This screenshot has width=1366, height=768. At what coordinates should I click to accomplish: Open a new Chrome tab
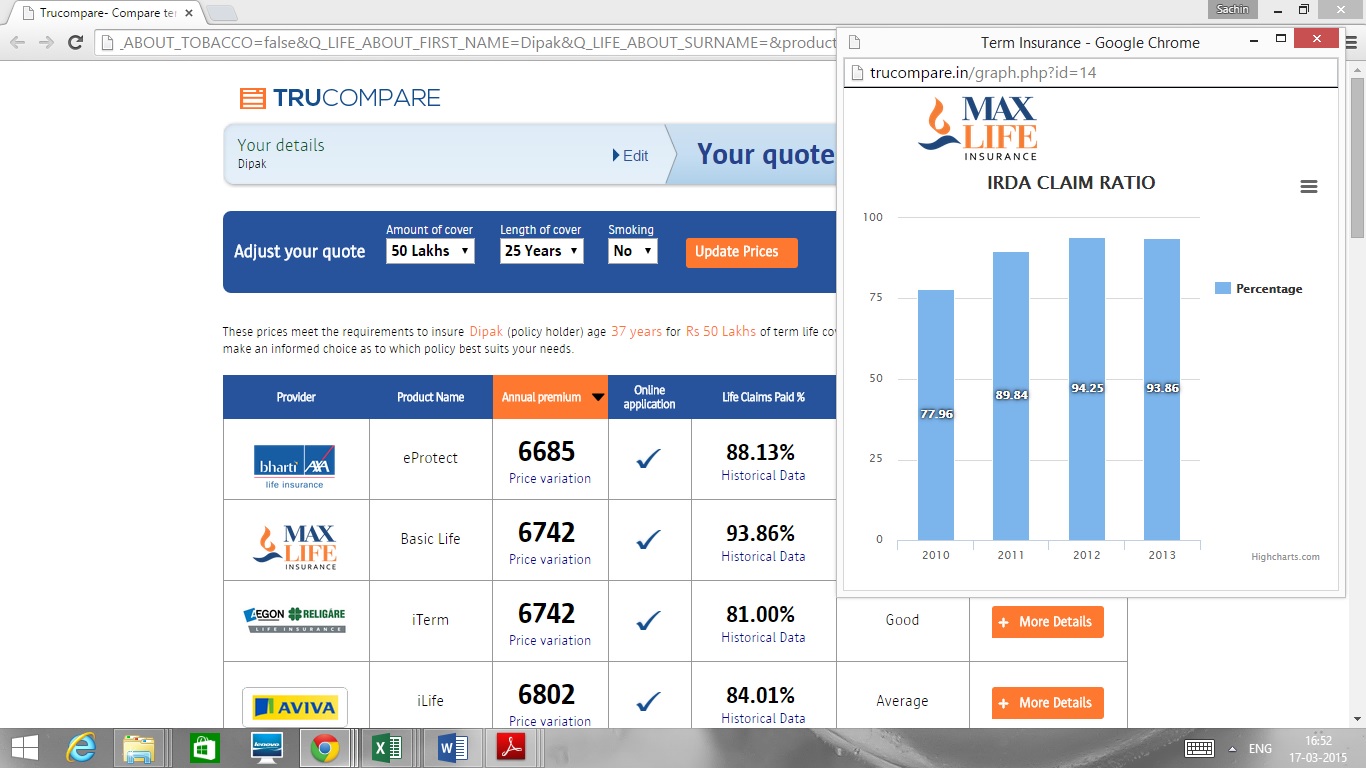click(220, 13)
